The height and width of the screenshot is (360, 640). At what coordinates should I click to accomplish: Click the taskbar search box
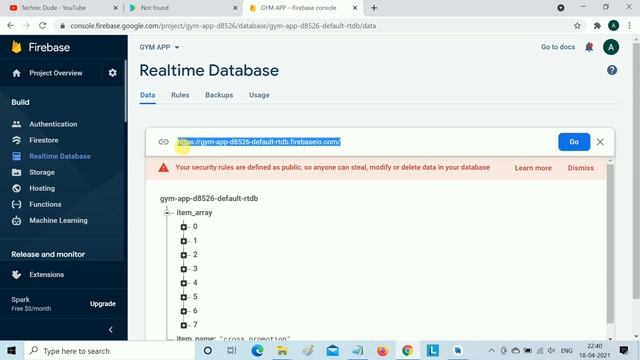point(109,351)
